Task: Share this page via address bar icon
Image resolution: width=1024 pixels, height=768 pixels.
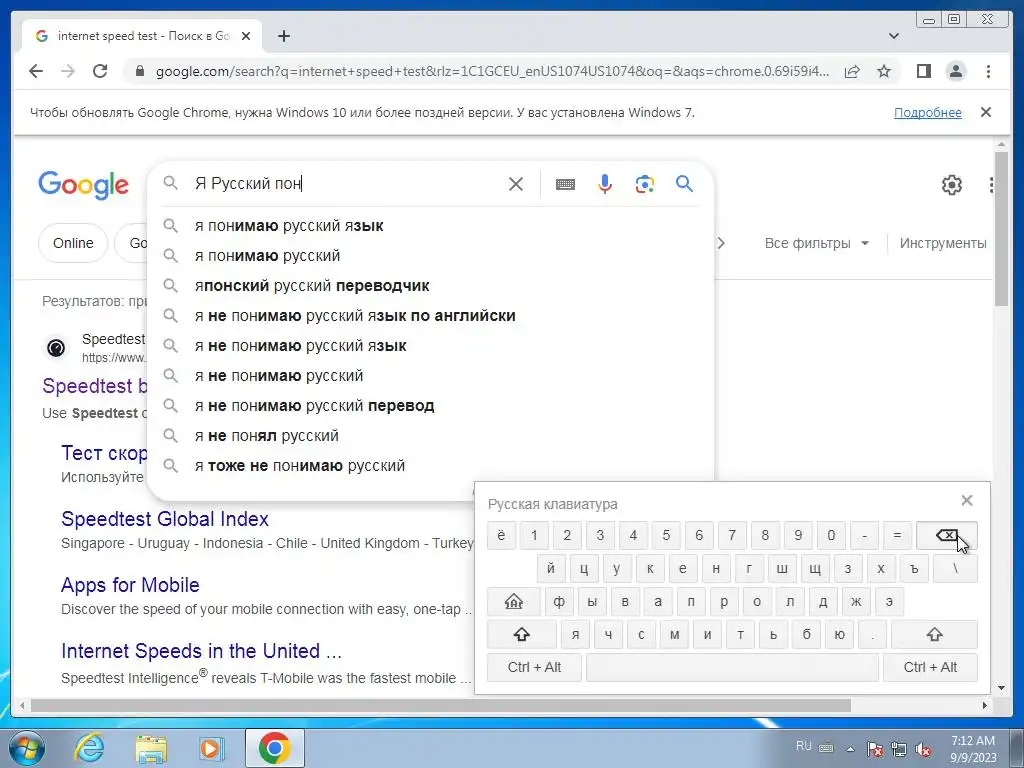Action: pyautogui.click(x=852, y=71)
